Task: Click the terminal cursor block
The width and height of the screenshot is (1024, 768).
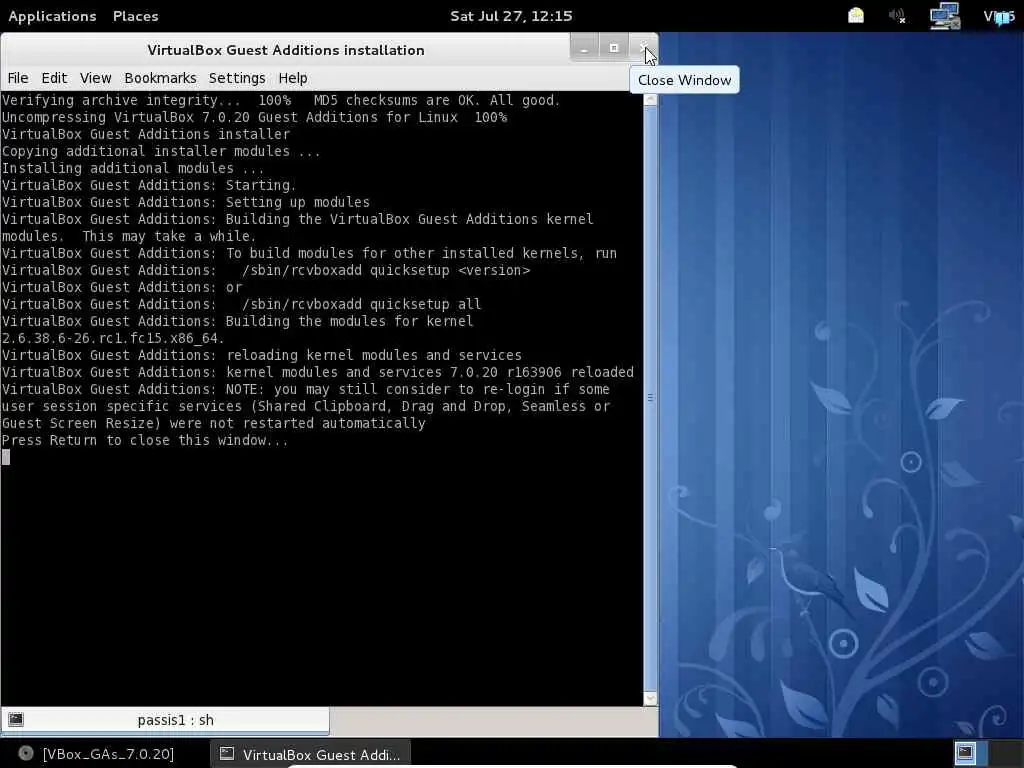Action: click(x=6, y=457)
